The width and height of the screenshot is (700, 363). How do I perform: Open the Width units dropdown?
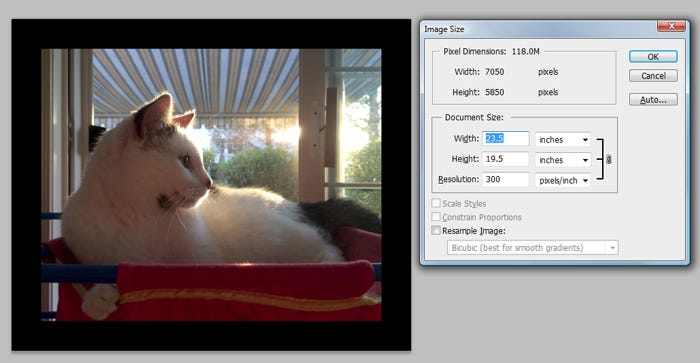tap(563, 140)
